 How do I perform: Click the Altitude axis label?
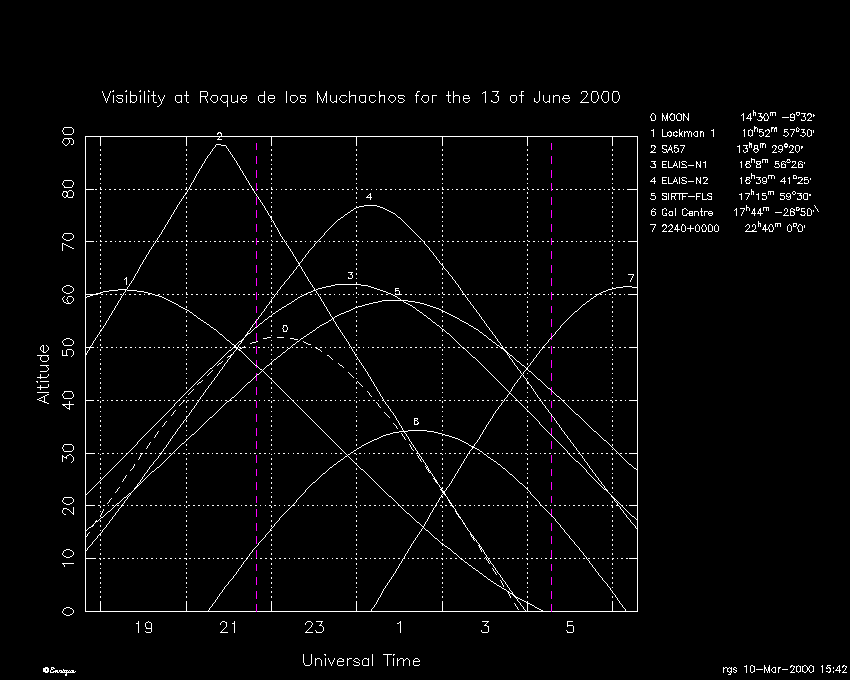pos(43,374)
